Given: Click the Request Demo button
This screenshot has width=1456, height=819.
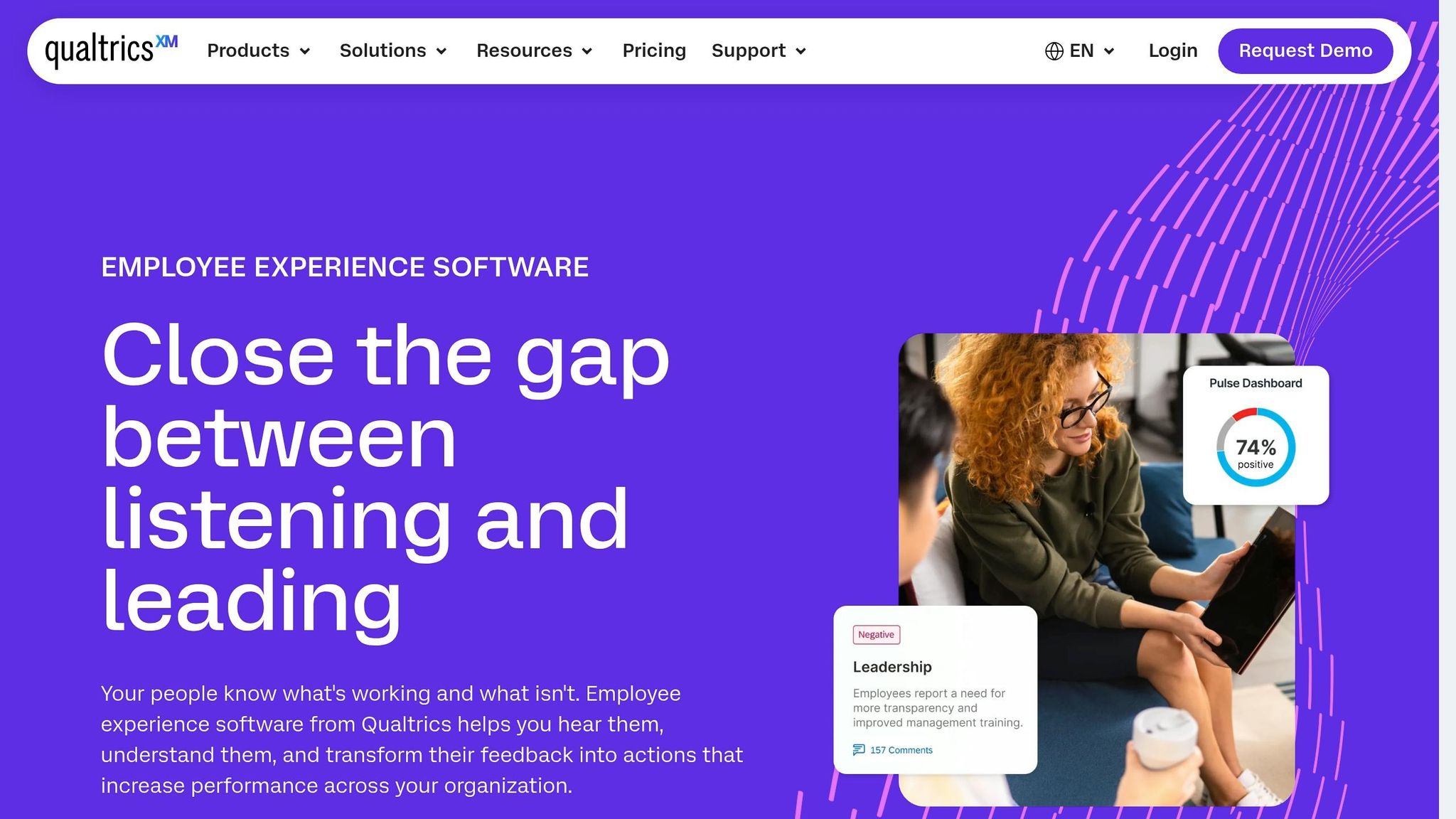Looking at the screenshot, I should coord(1305,51).
